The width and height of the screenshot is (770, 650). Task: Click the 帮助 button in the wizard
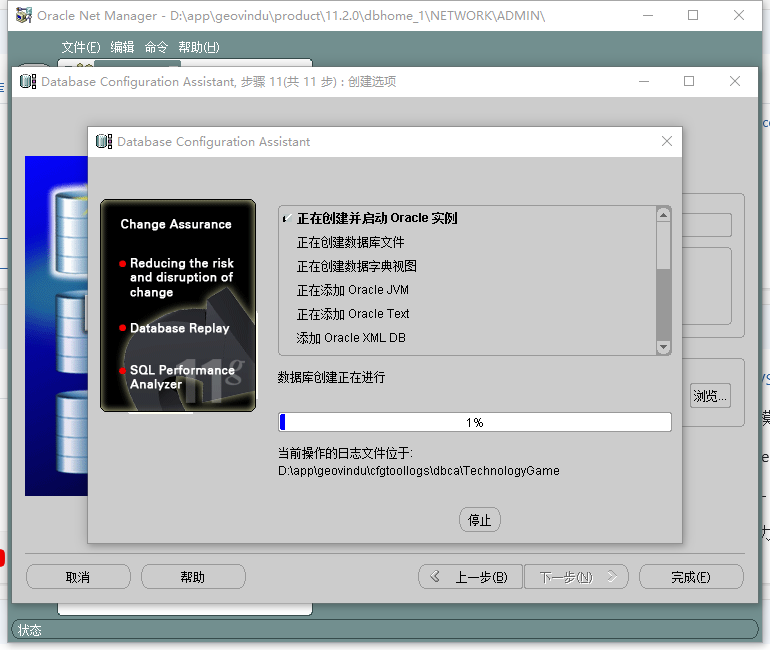(x=193, y=577)
